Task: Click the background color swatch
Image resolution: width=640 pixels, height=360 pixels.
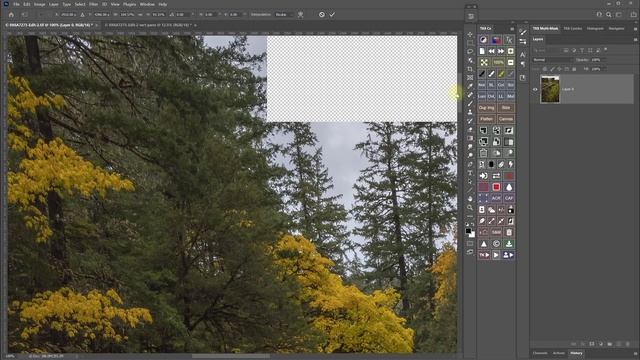Action: 472,235
